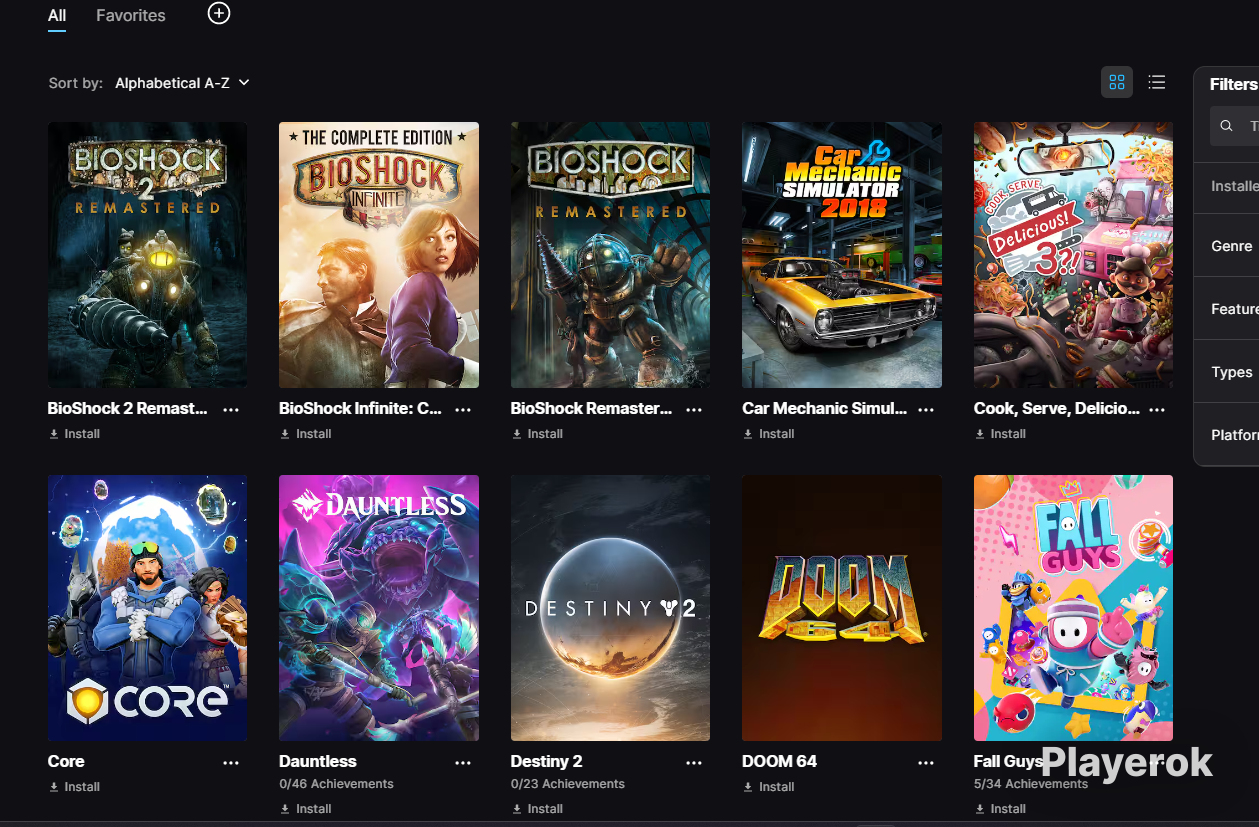Image resolution: width=1259 pixels, height=827 pixels.
Task: Open BioShock Infinite Complete Edition cover
Action: pyautogui.click(x=379, y=255)
